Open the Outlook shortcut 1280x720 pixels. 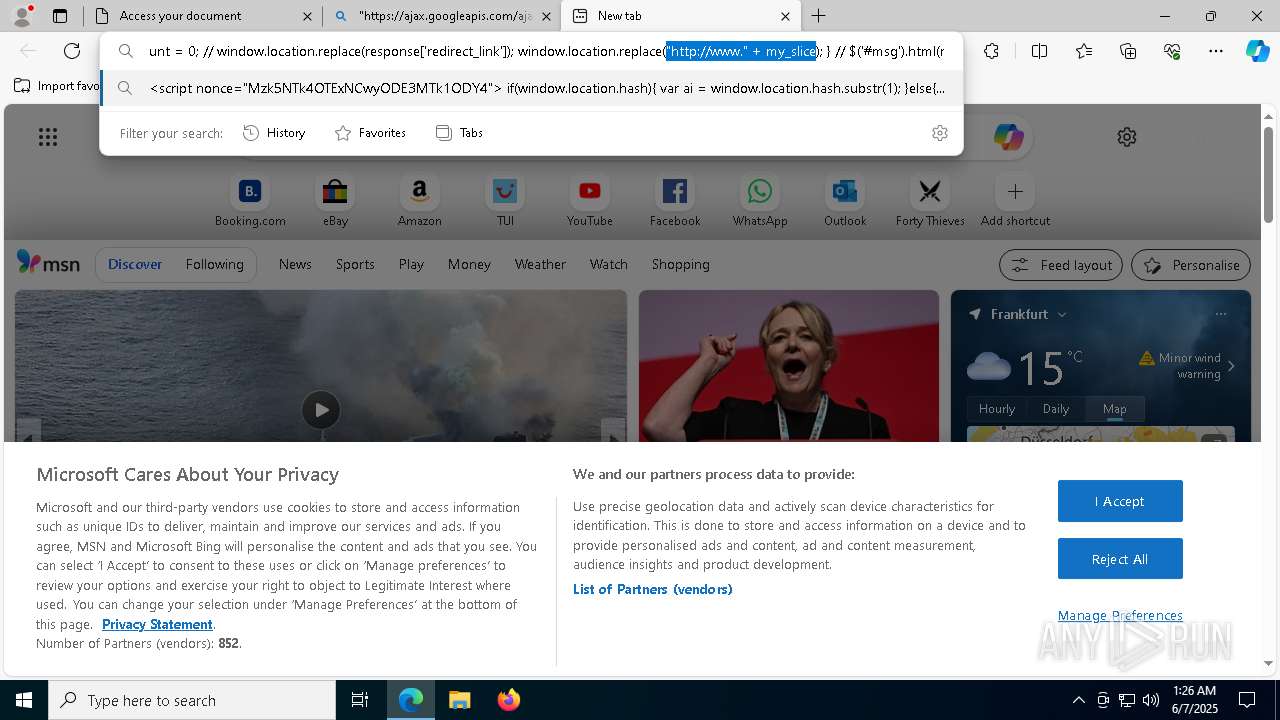[845, 201]
